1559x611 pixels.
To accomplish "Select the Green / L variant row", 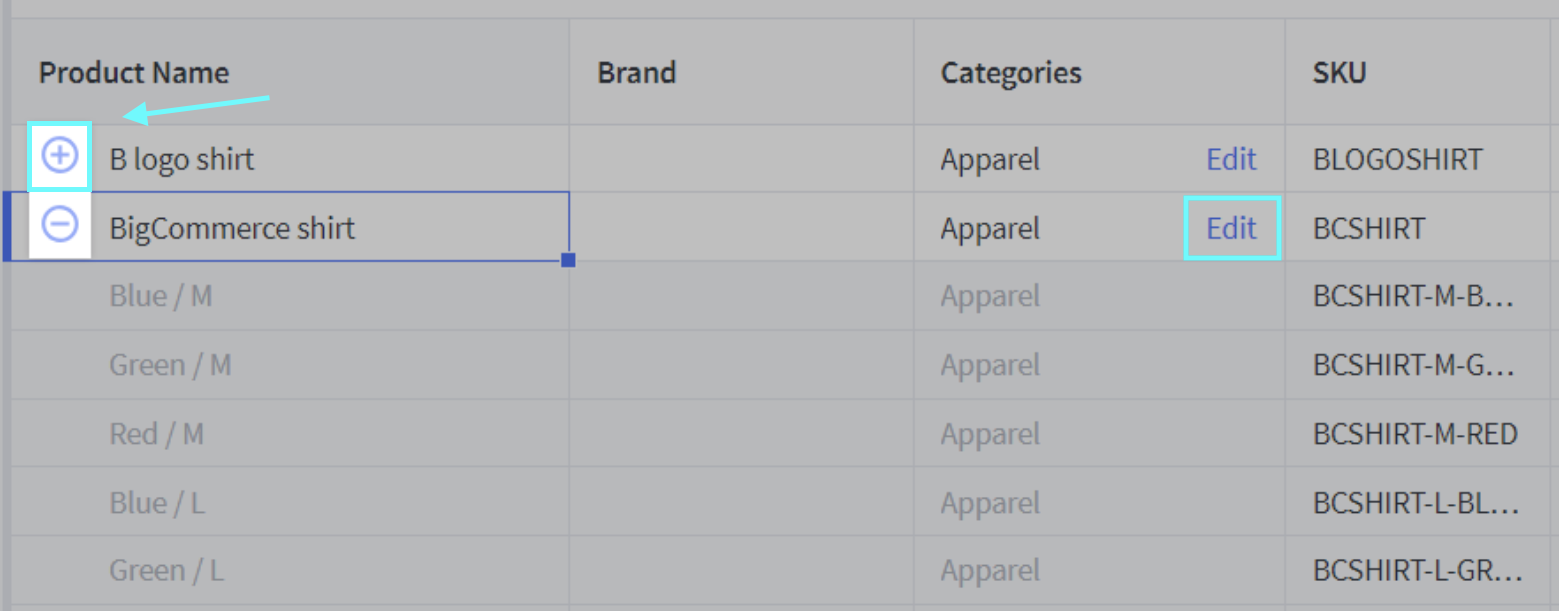I will (166, 571).
